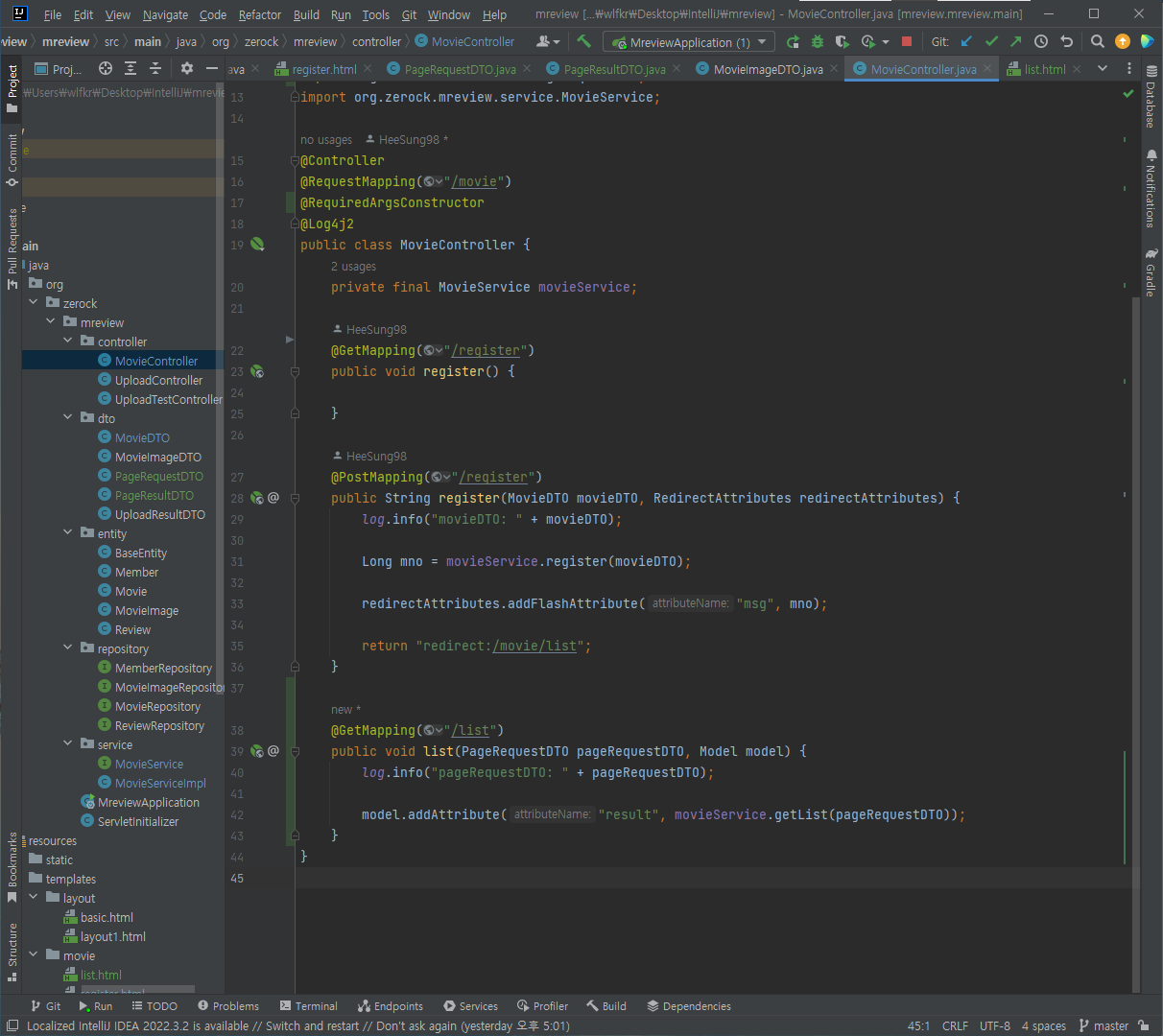Collapse the zerock package
Screen dimensions: 1163x1036
coord(34,303)
